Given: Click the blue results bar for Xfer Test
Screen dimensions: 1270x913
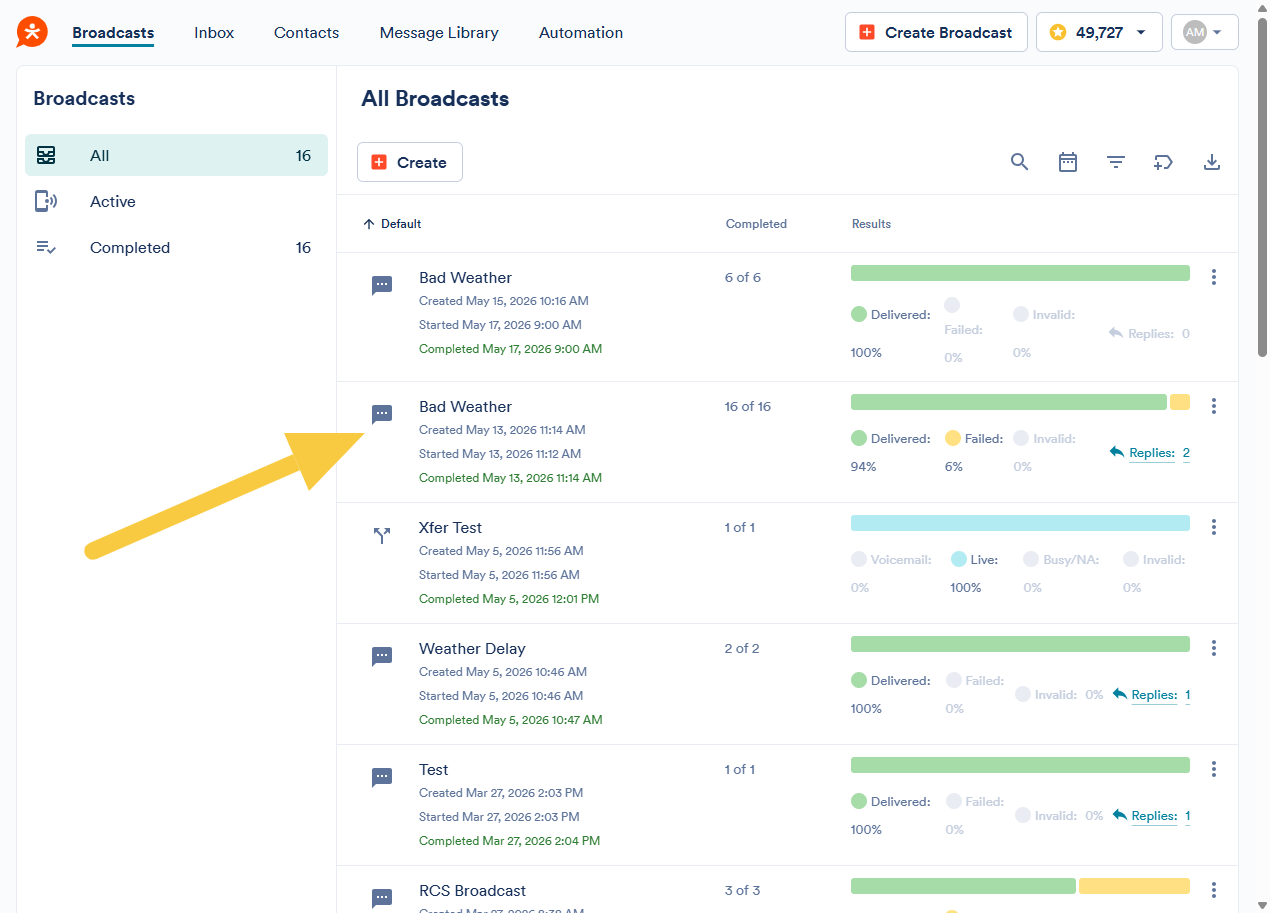Looking at the screenshot, I should pos(1020,523).
